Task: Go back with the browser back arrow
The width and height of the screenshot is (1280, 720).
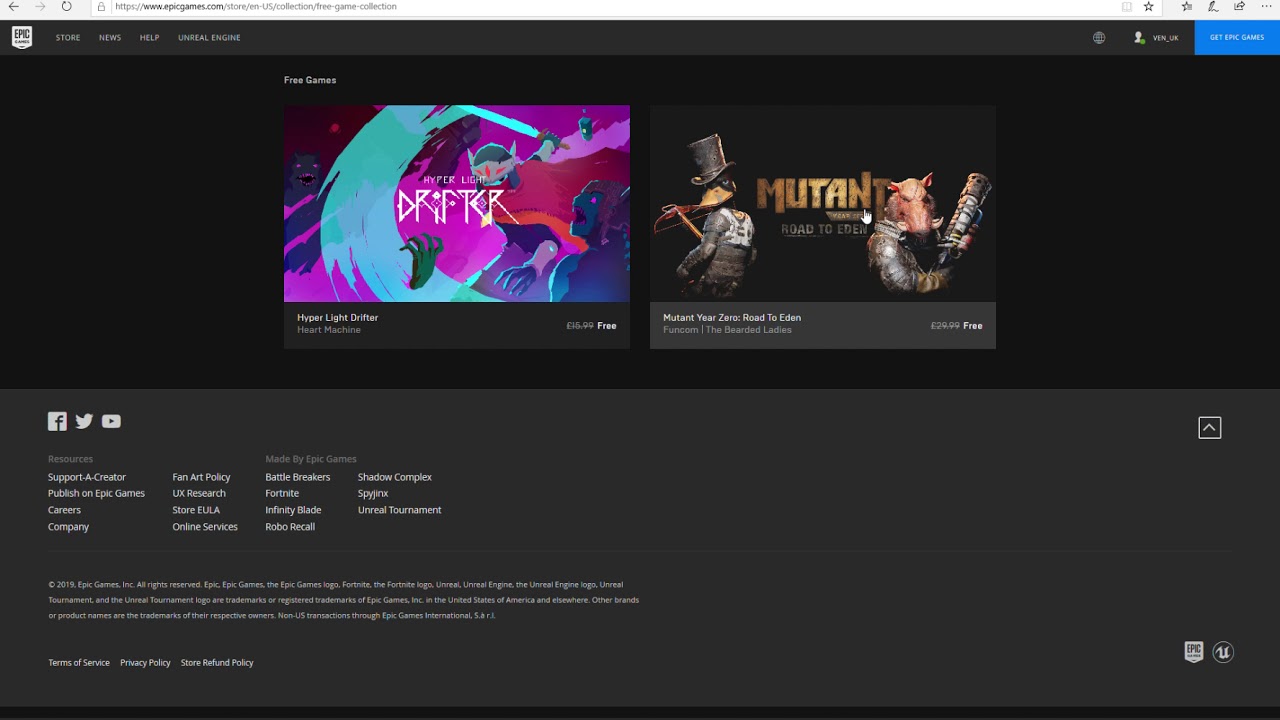Action: [x=14, y=6]
